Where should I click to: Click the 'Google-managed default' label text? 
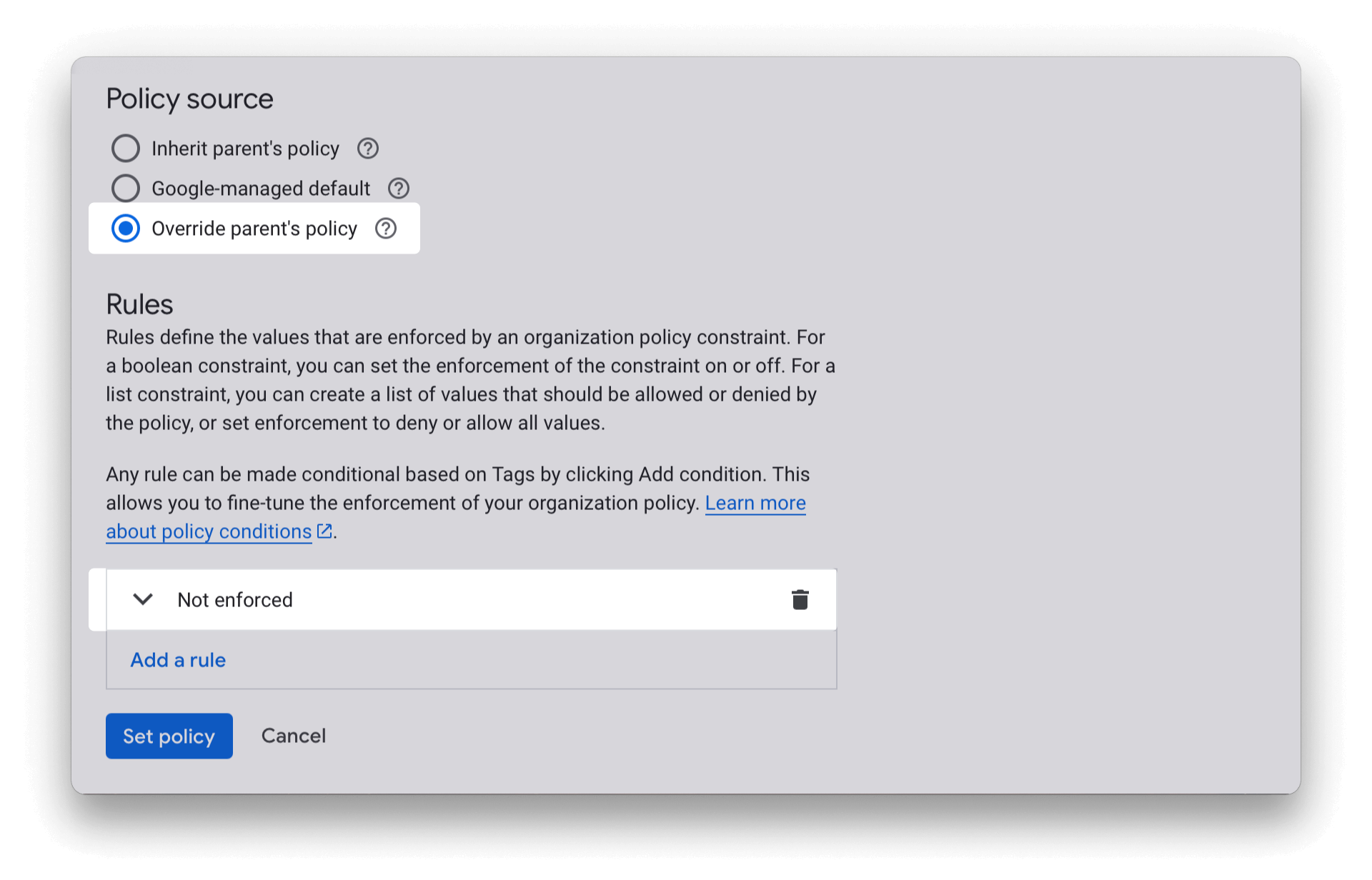point(261,189)
